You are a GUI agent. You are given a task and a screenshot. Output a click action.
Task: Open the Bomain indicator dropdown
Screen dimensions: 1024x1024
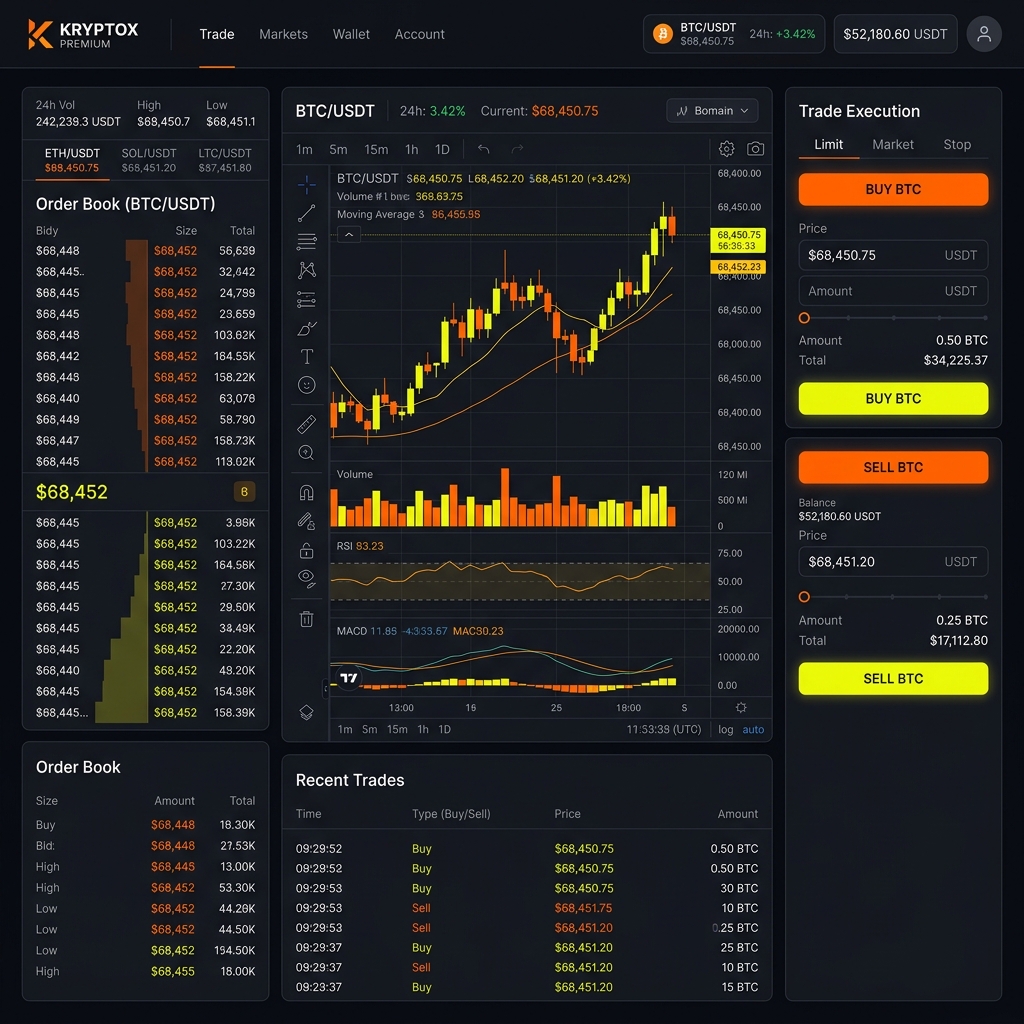pyautogui.click(x=712, y=110)
